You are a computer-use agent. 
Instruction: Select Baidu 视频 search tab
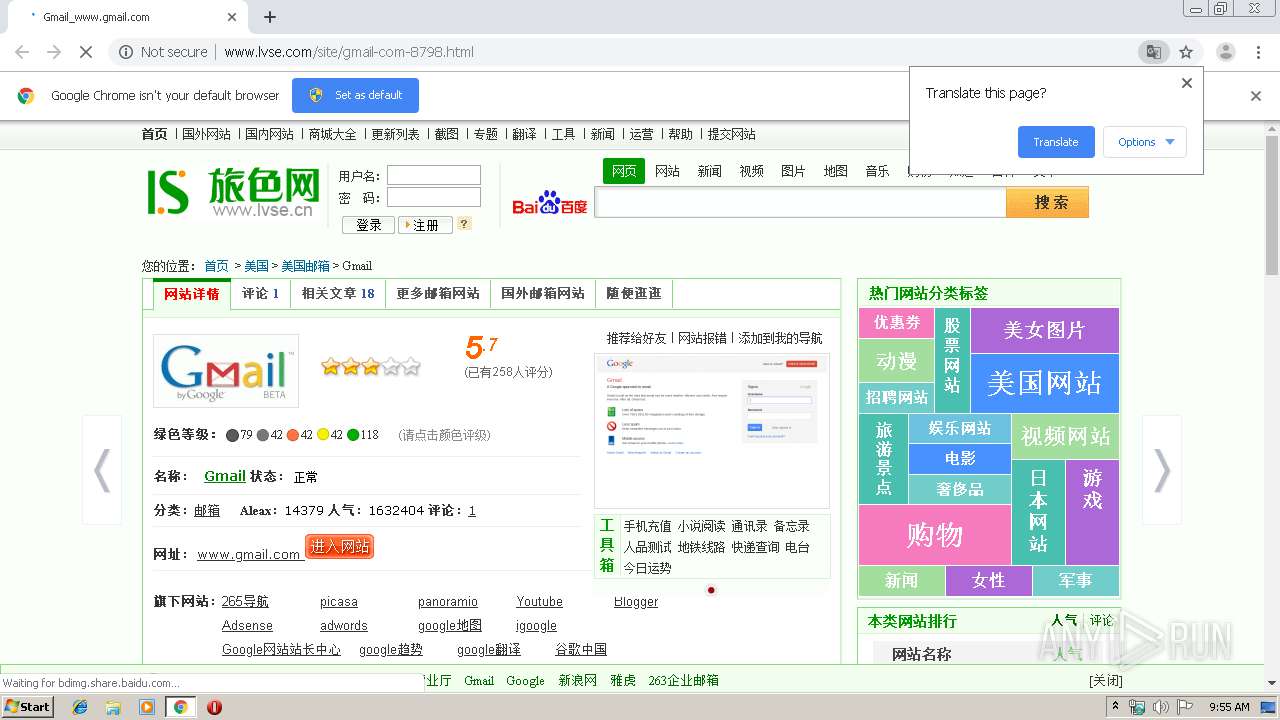pyautogui.click(x=751, y=171)
